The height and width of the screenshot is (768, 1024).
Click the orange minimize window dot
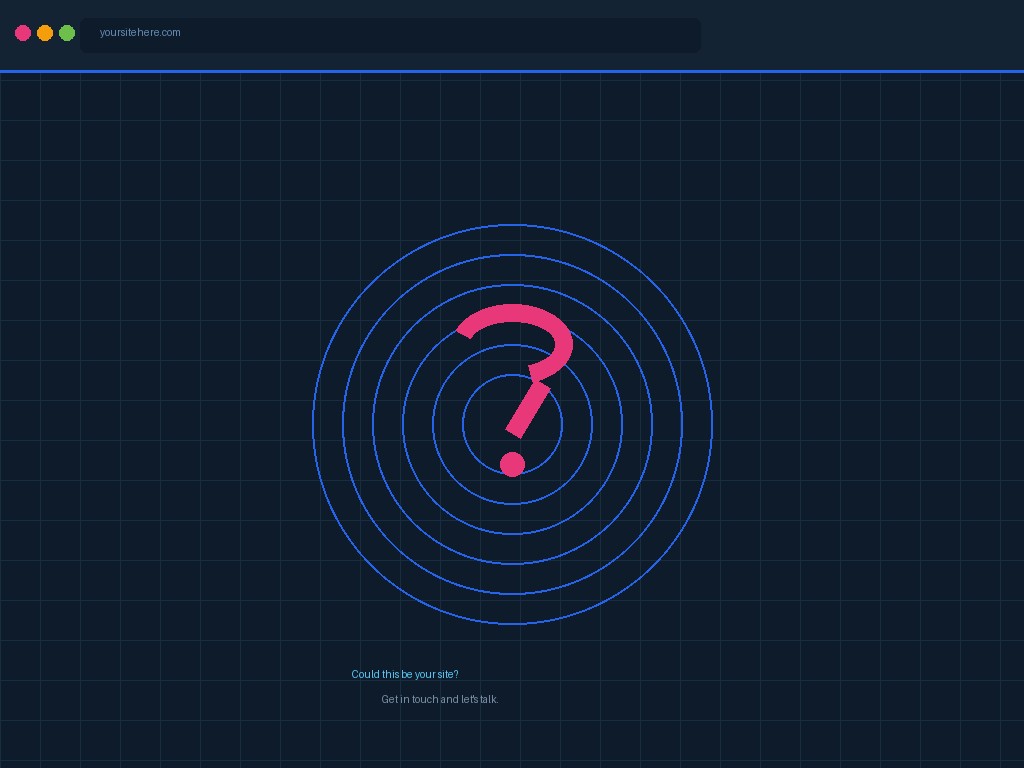(x=45, y=33)
